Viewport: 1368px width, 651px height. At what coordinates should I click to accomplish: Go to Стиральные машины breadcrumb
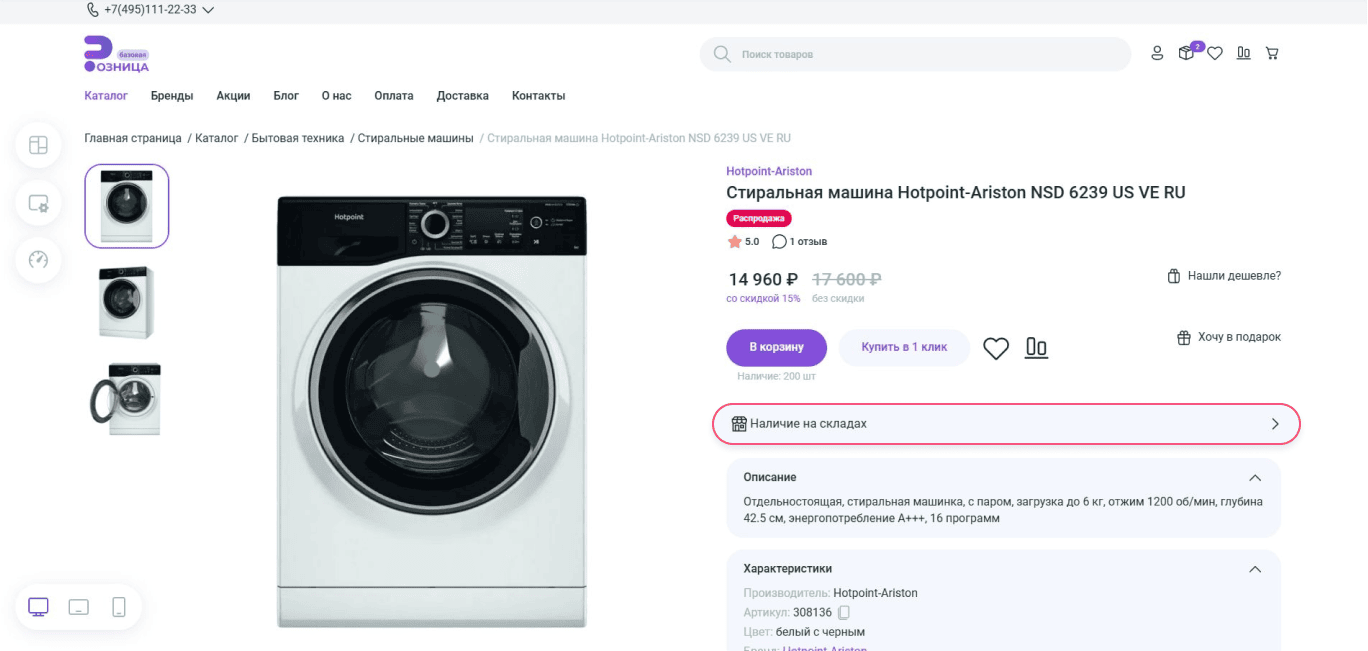[x=416, y=138]
